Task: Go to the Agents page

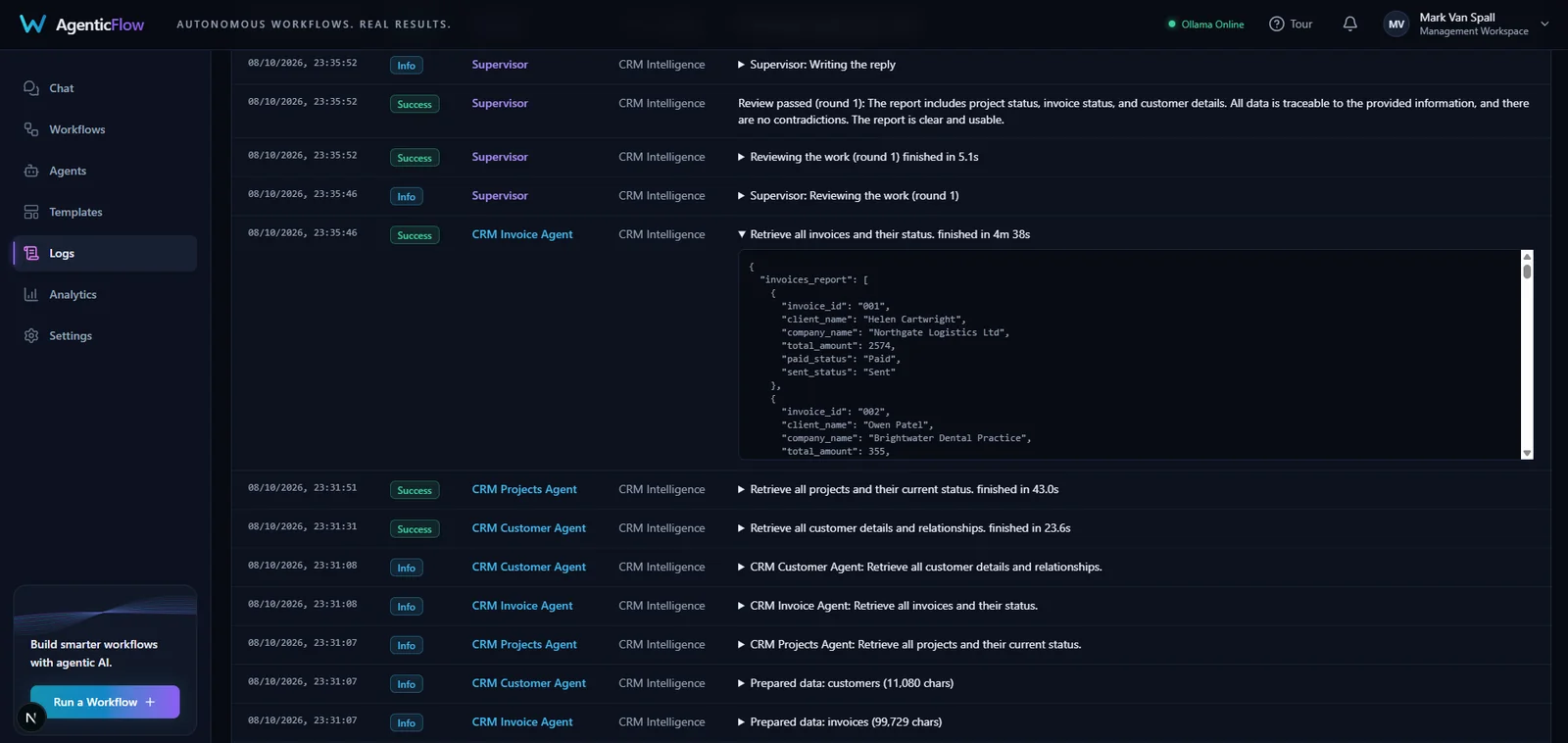Action: click(105, 171)
